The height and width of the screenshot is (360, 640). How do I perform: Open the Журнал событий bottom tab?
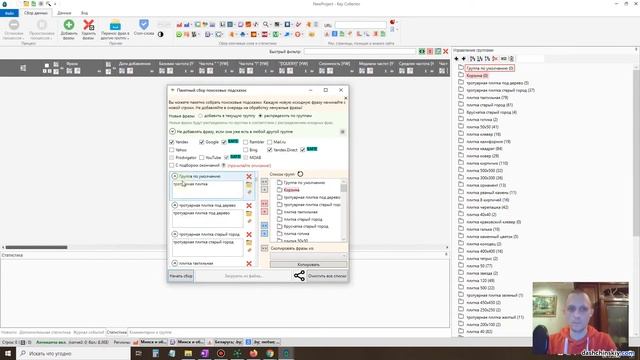[89, 333]
